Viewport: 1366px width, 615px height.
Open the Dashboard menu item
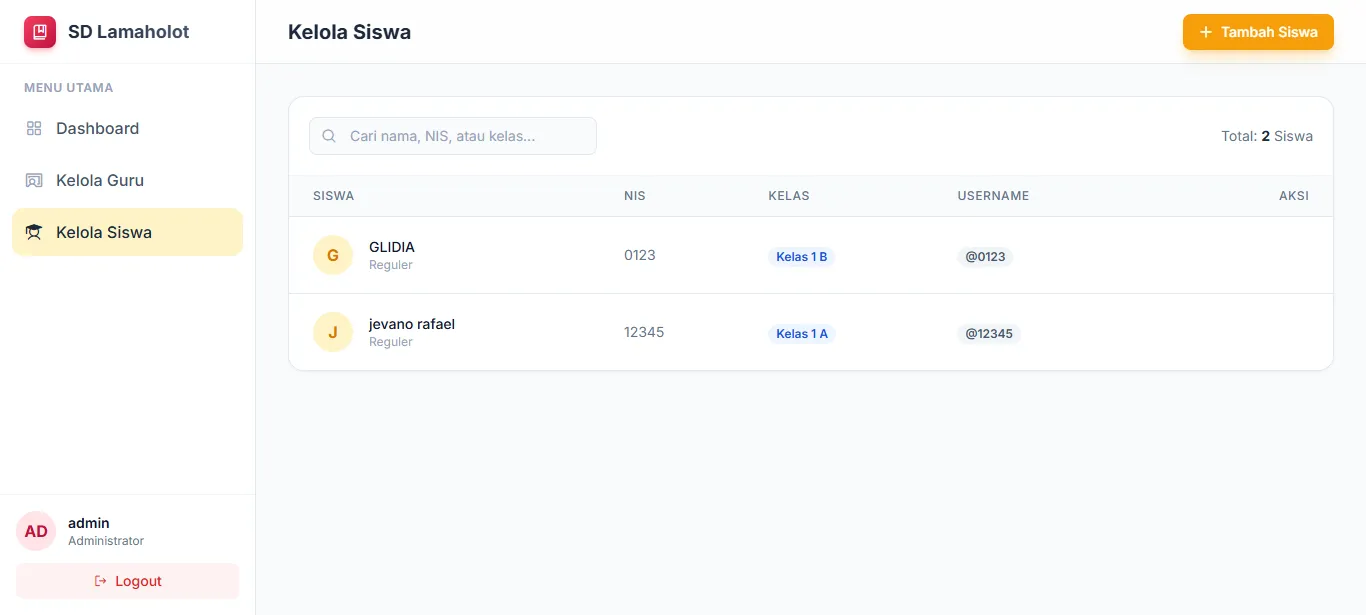coord(97,128)
